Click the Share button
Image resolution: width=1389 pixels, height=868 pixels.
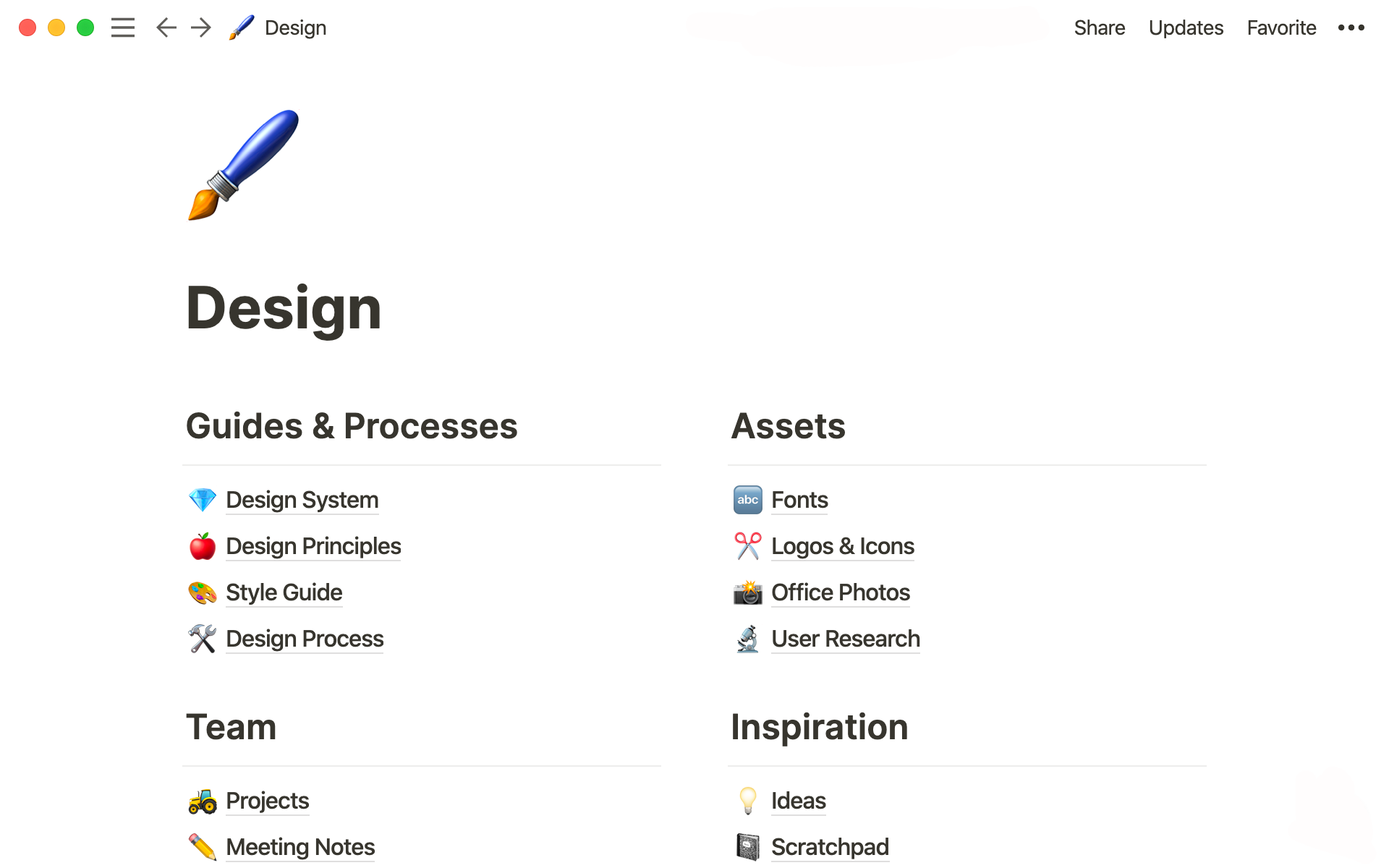click(1099, 27)
